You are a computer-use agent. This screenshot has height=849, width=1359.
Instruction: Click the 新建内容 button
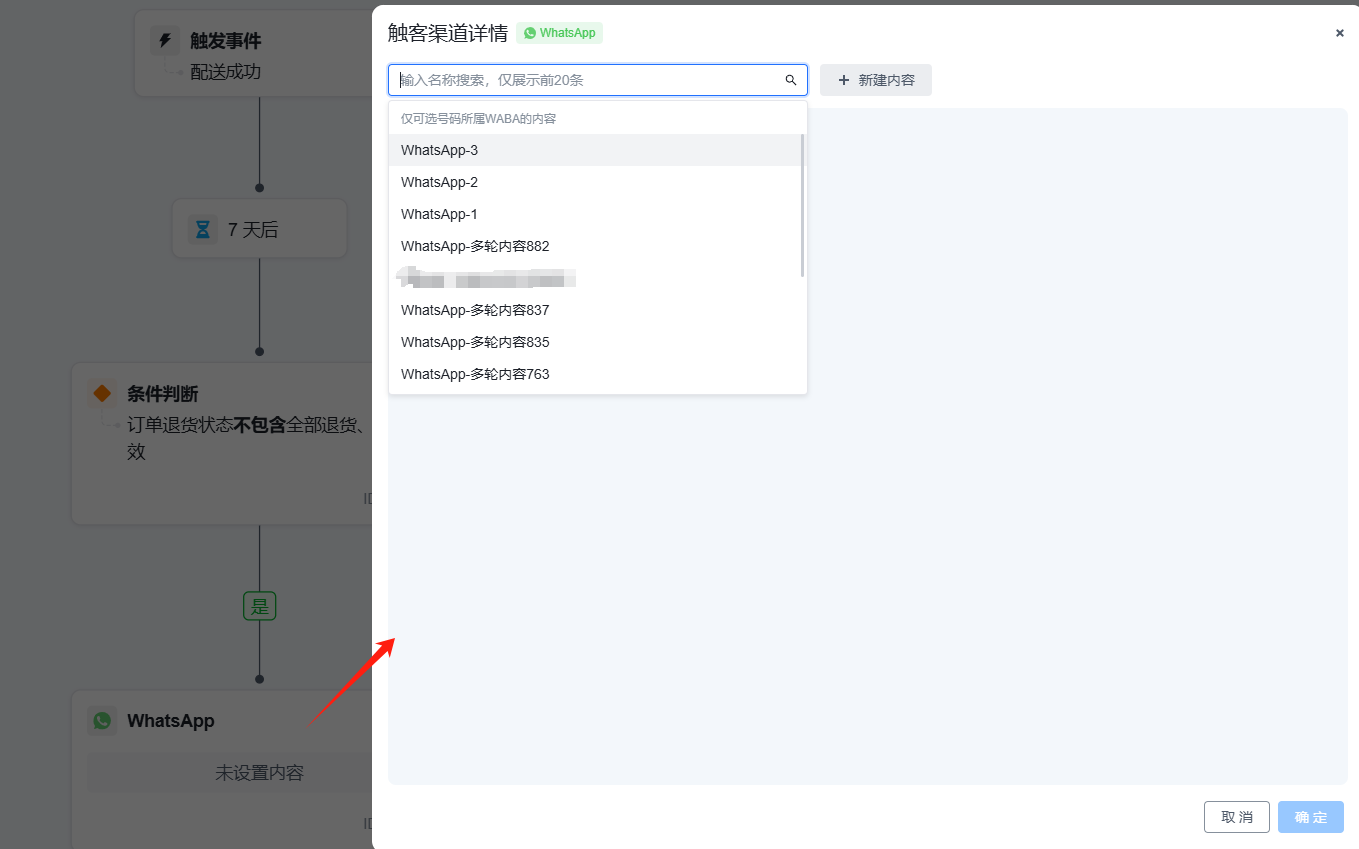click(876, 80)
